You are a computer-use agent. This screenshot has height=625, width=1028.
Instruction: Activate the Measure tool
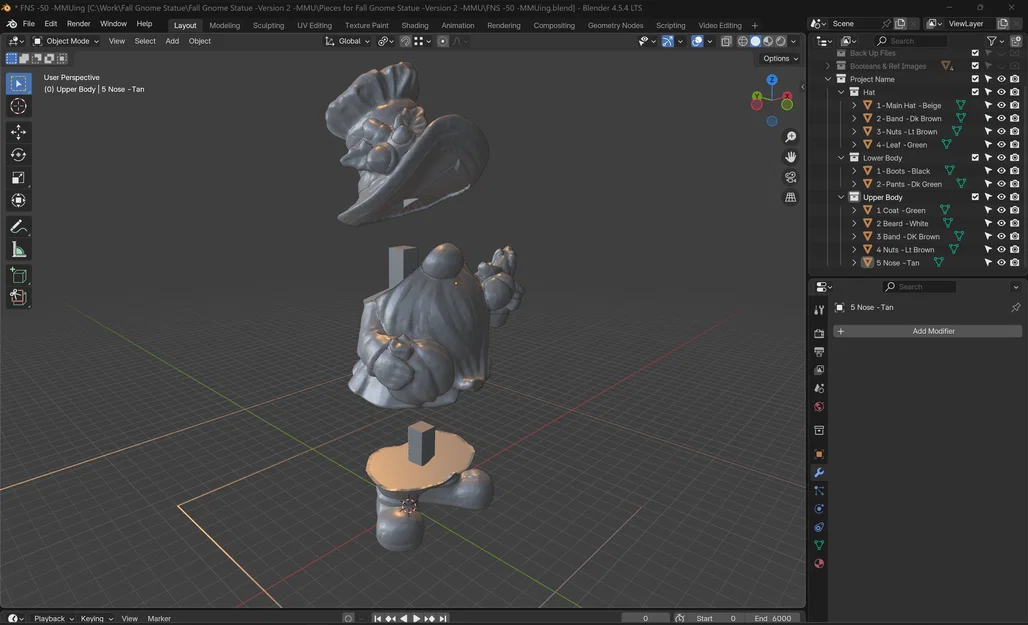(x=18, y=250)
